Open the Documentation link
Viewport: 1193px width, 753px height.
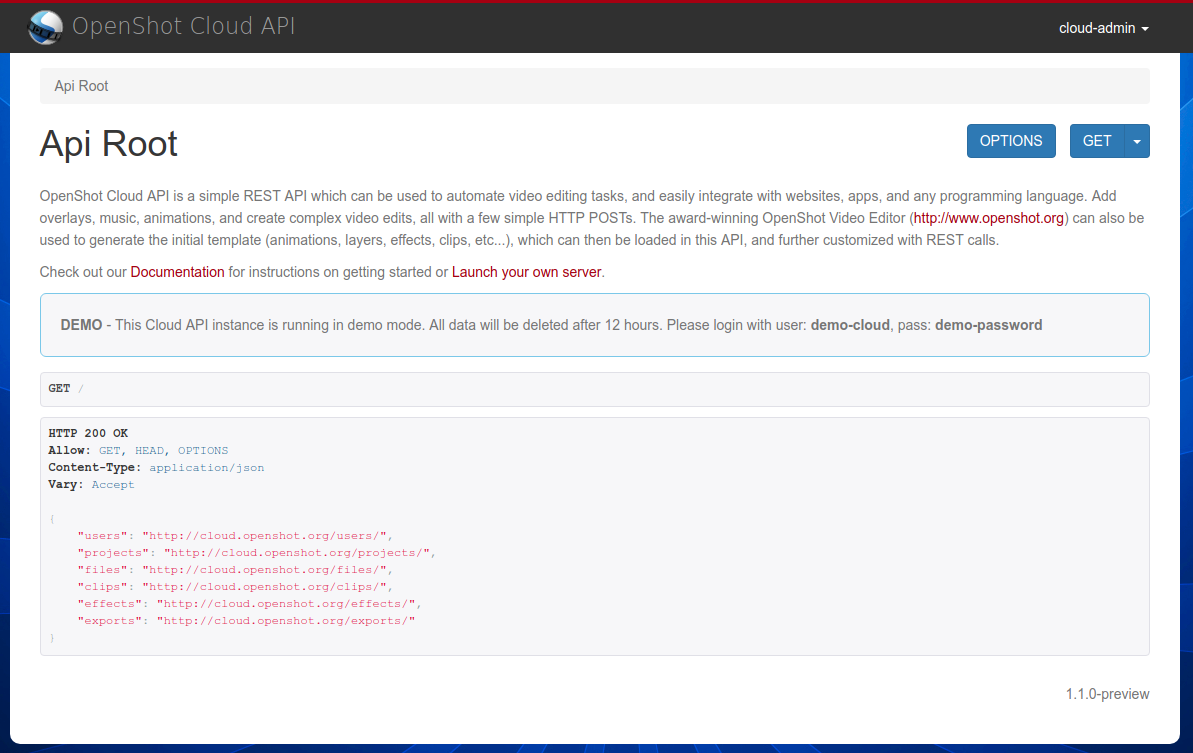(x=177, y=272)
